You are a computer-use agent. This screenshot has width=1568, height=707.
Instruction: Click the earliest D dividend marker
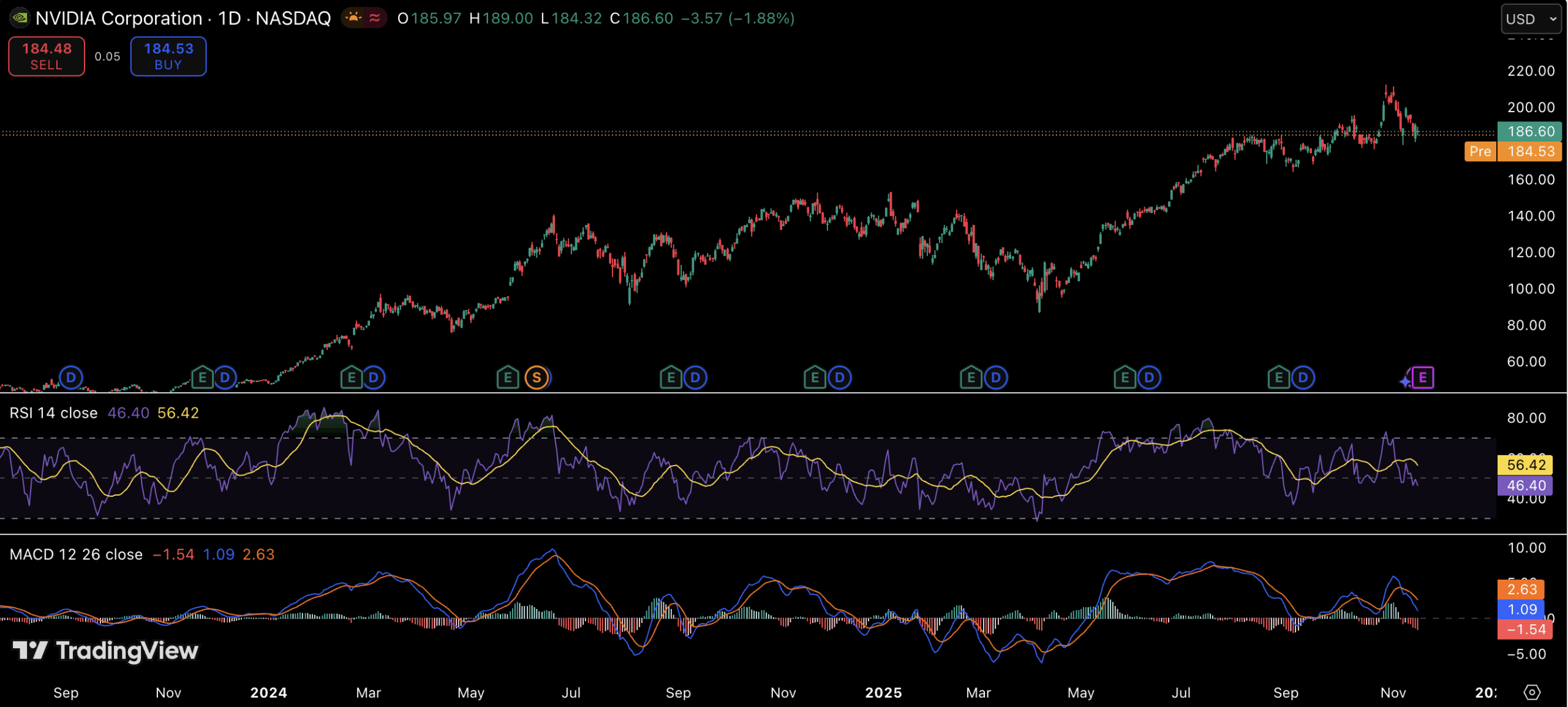click(x=71, y=377)
